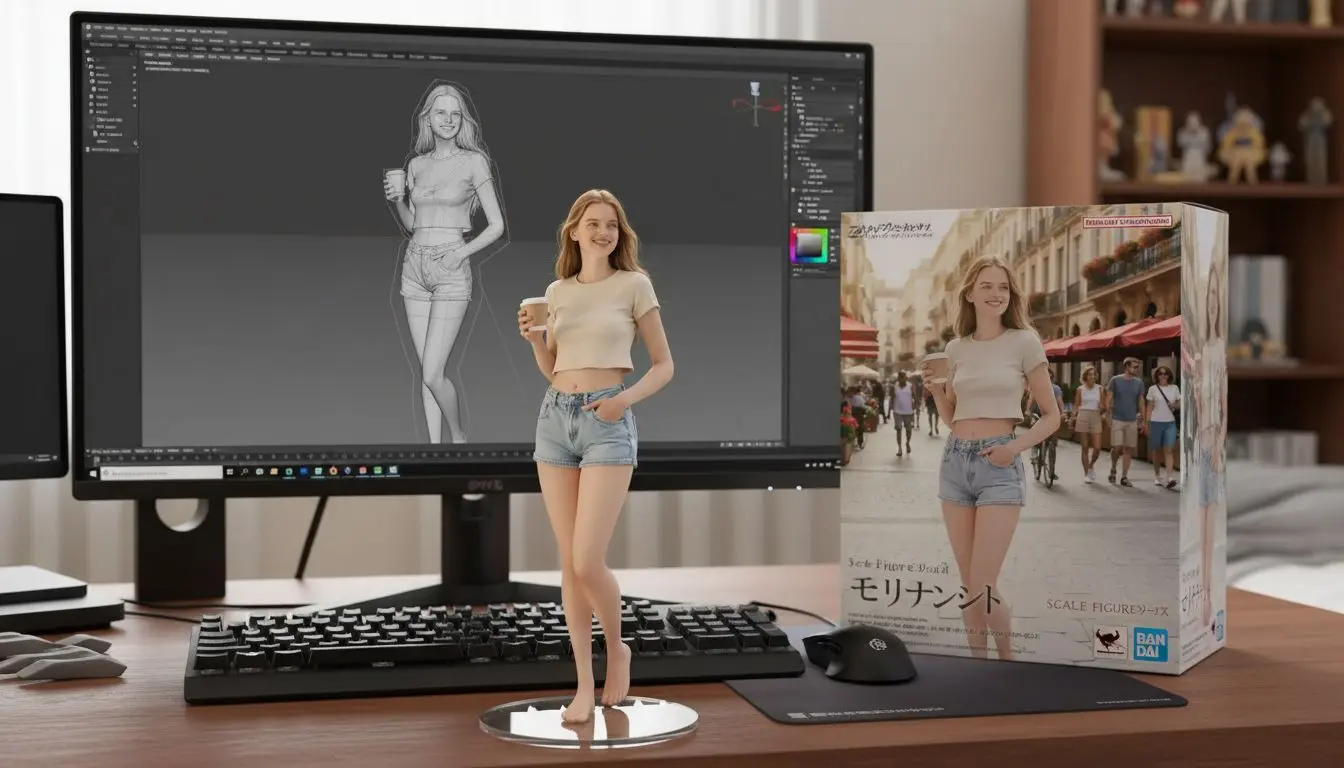Click the bottom entry in the left outliner panel

[105, 150]
